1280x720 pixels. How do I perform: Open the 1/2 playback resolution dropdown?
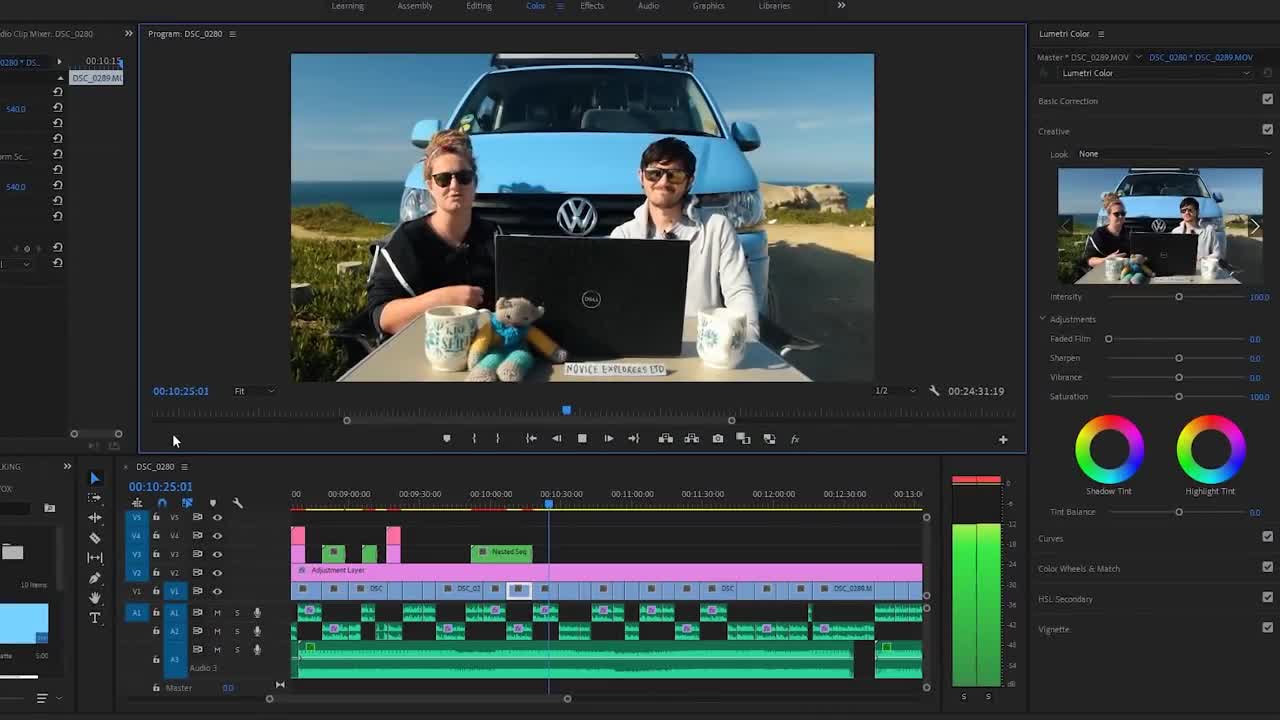point(894,391)
